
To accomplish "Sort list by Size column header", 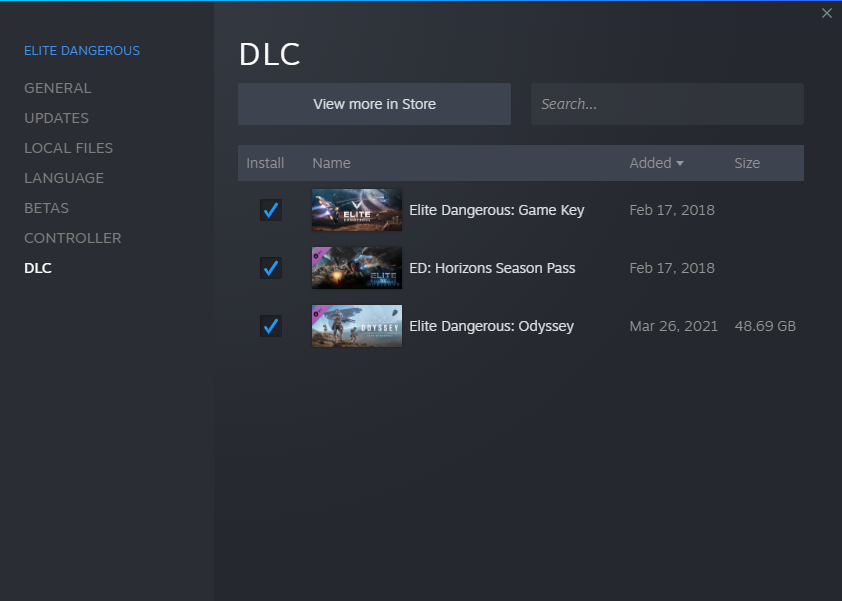I will click(747, 163).
